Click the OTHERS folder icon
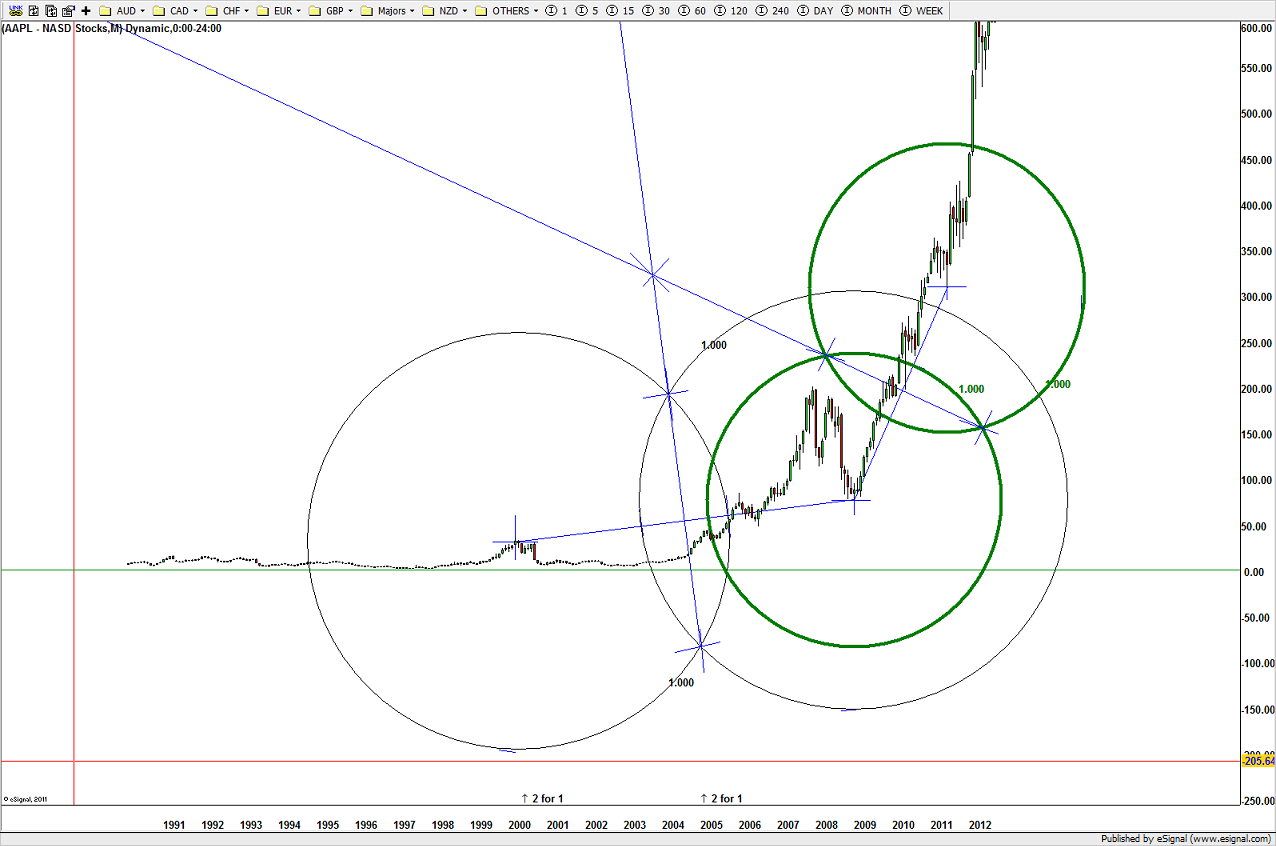Viewport: 1276px width, 846px height. click(x=481, y=10)
